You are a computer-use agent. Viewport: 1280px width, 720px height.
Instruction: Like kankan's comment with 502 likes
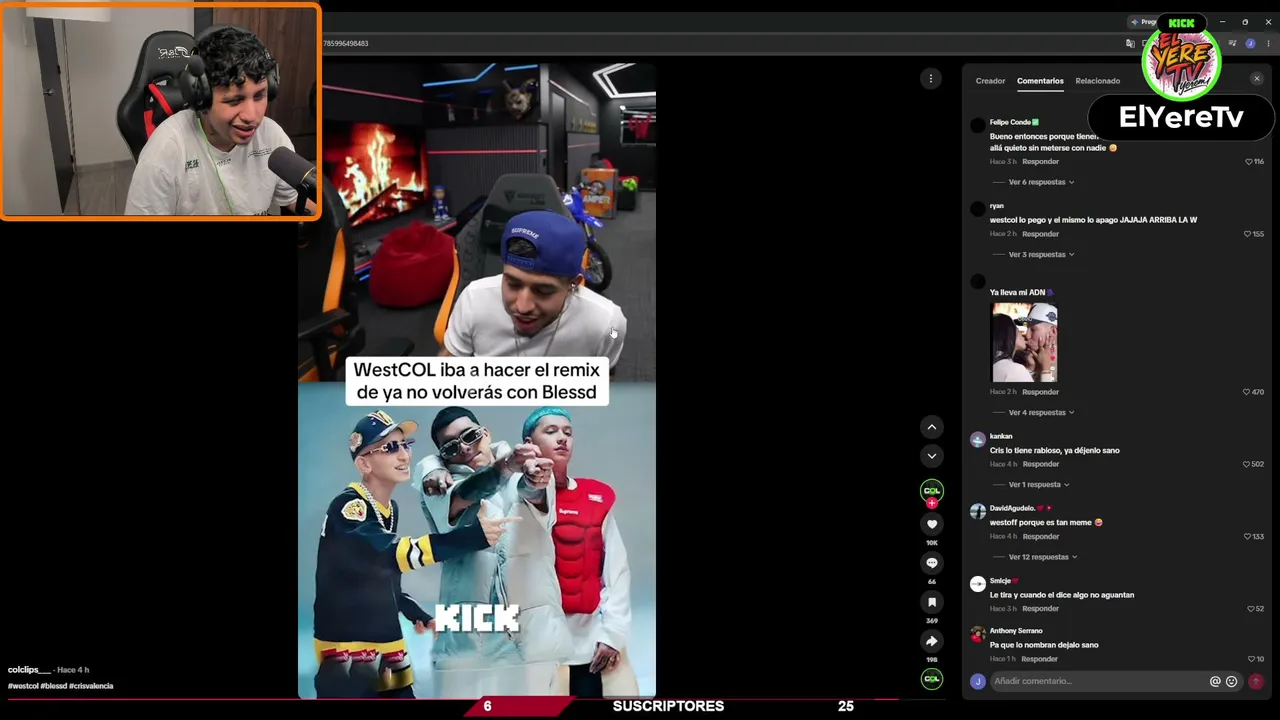[x=1248, y=464]
